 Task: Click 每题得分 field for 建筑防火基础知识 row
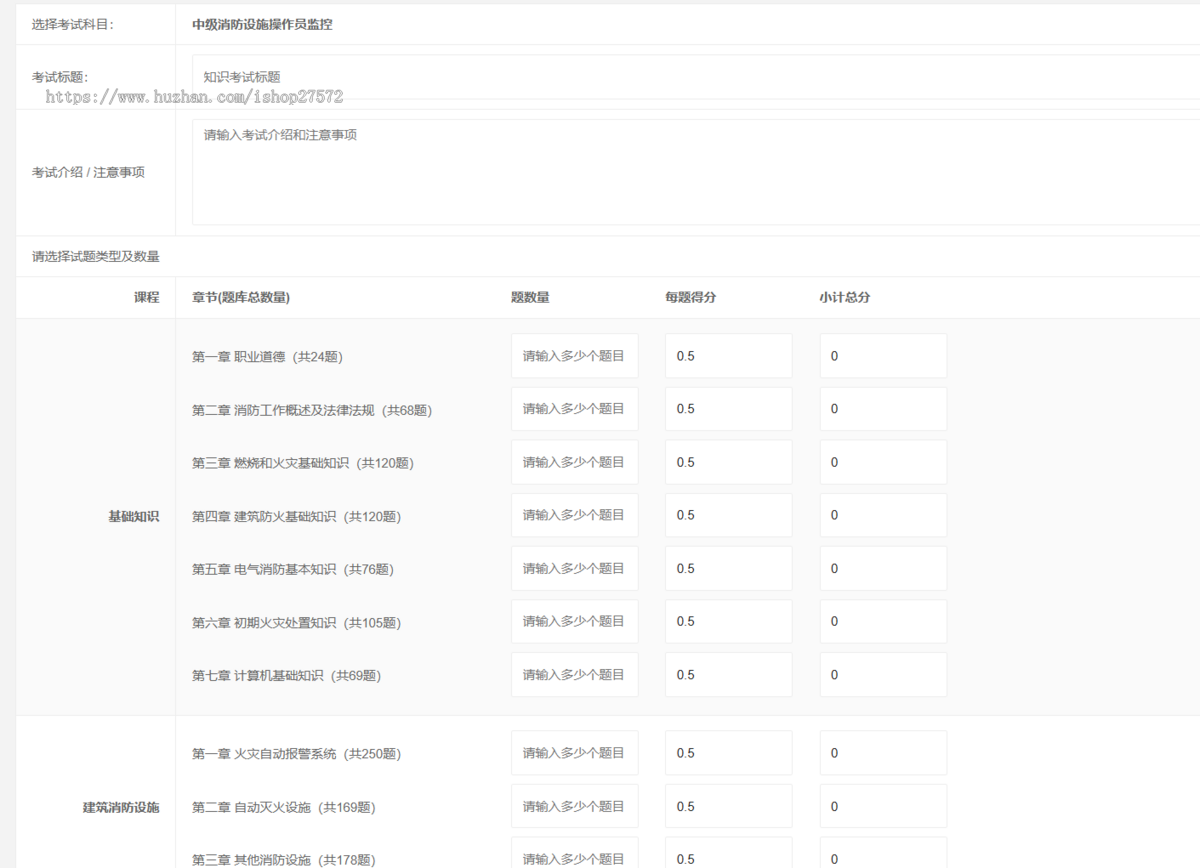pyautogui.click(x=729, y=515)
